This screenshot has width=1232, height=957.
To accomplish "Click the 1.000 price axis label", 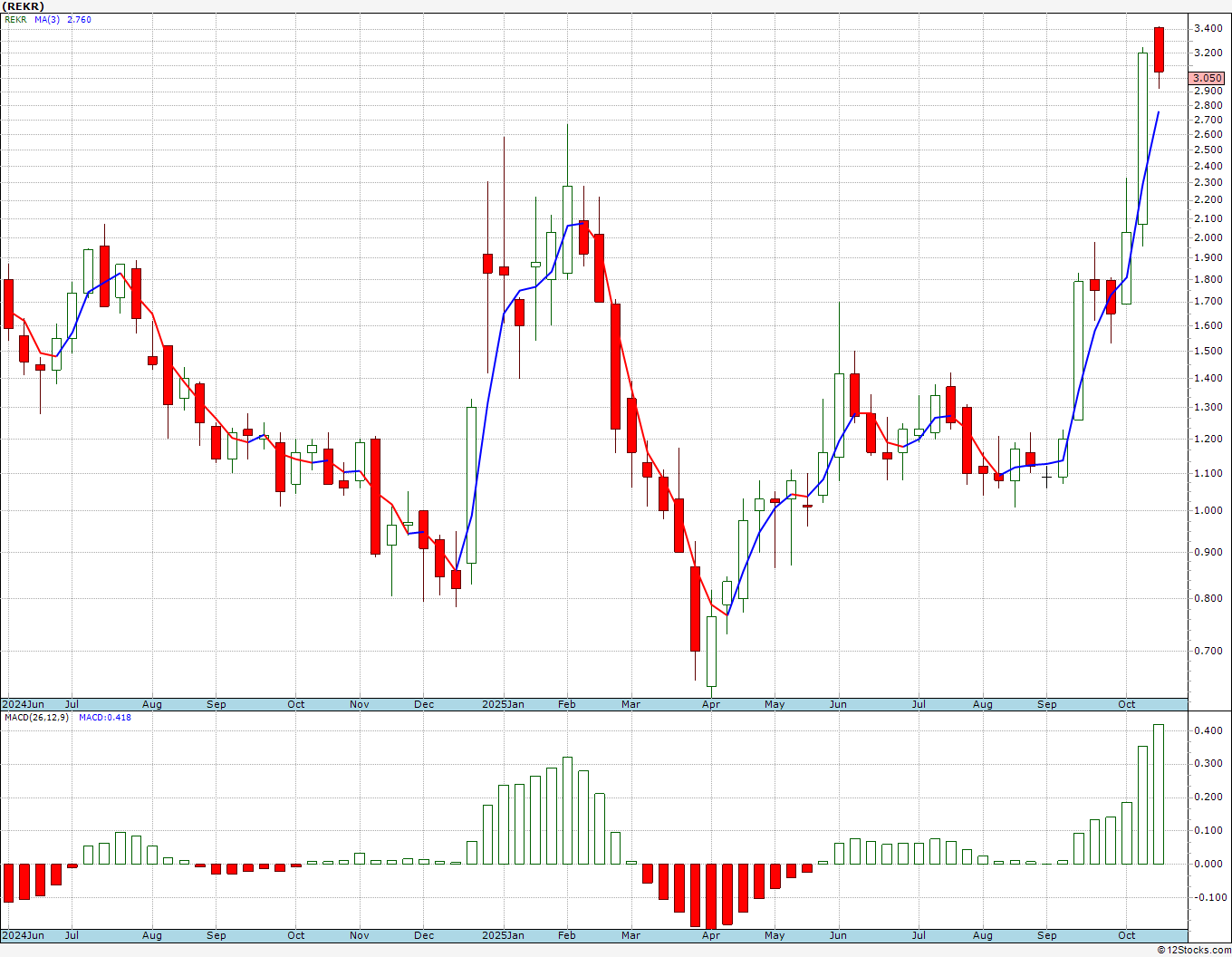I will (1208, 511).
